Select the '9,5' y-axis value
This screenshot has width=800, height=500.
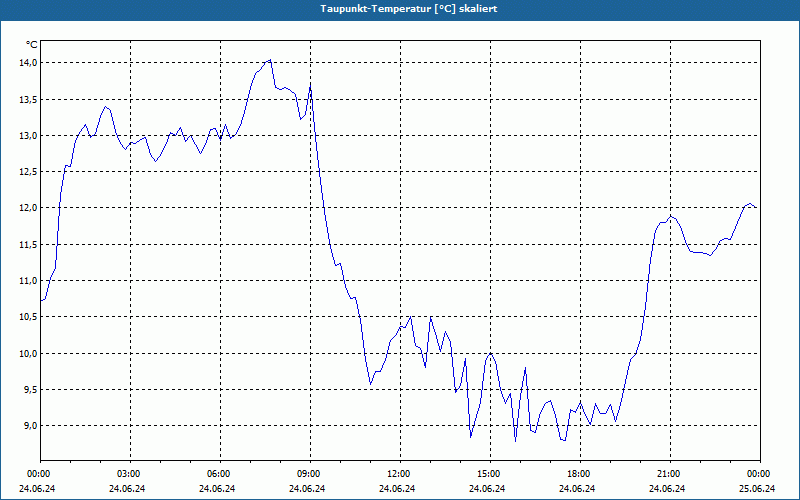coord(30,390)
